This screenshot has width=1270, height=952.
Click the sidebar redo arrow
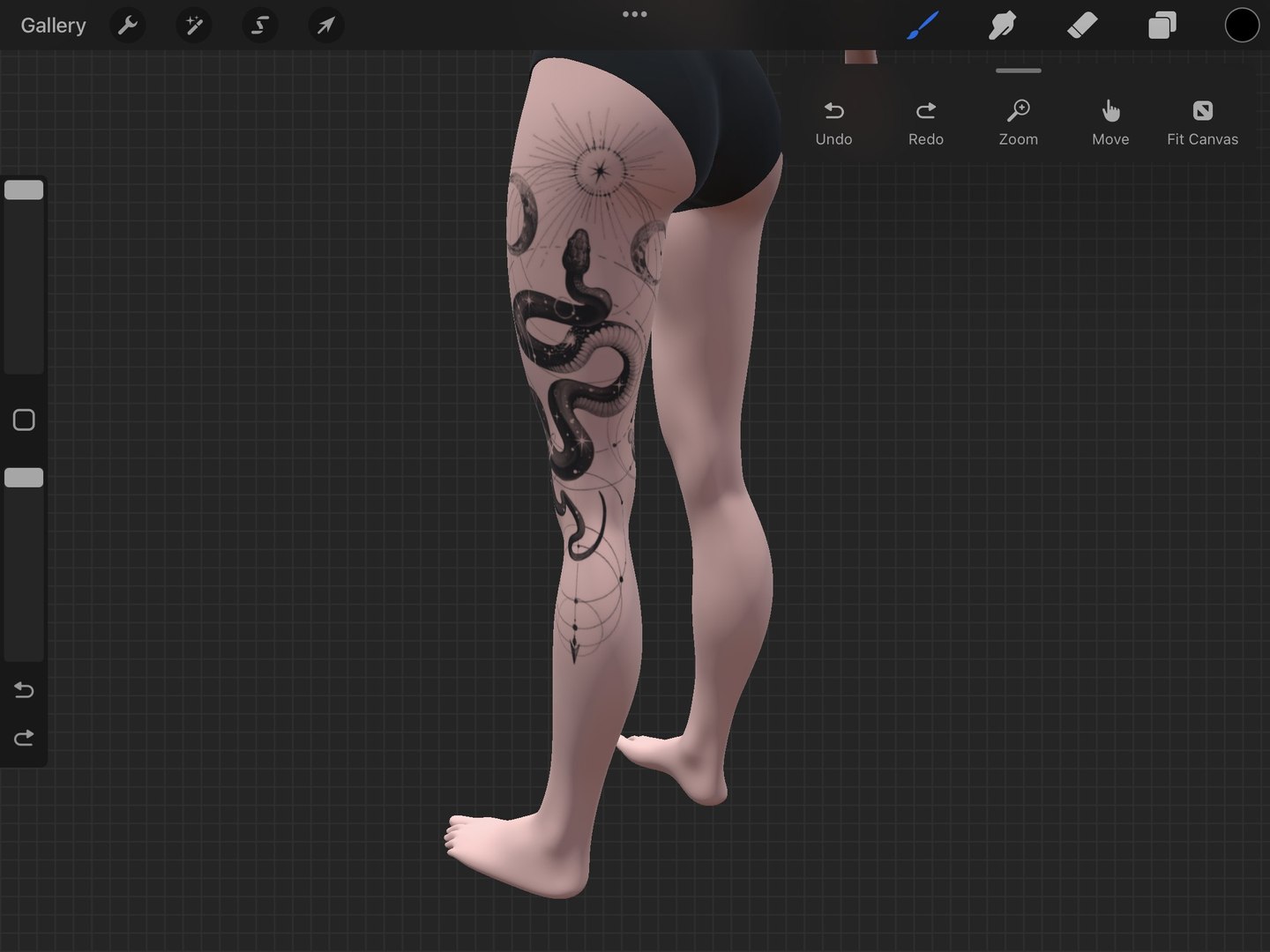(x=24, y=737)
